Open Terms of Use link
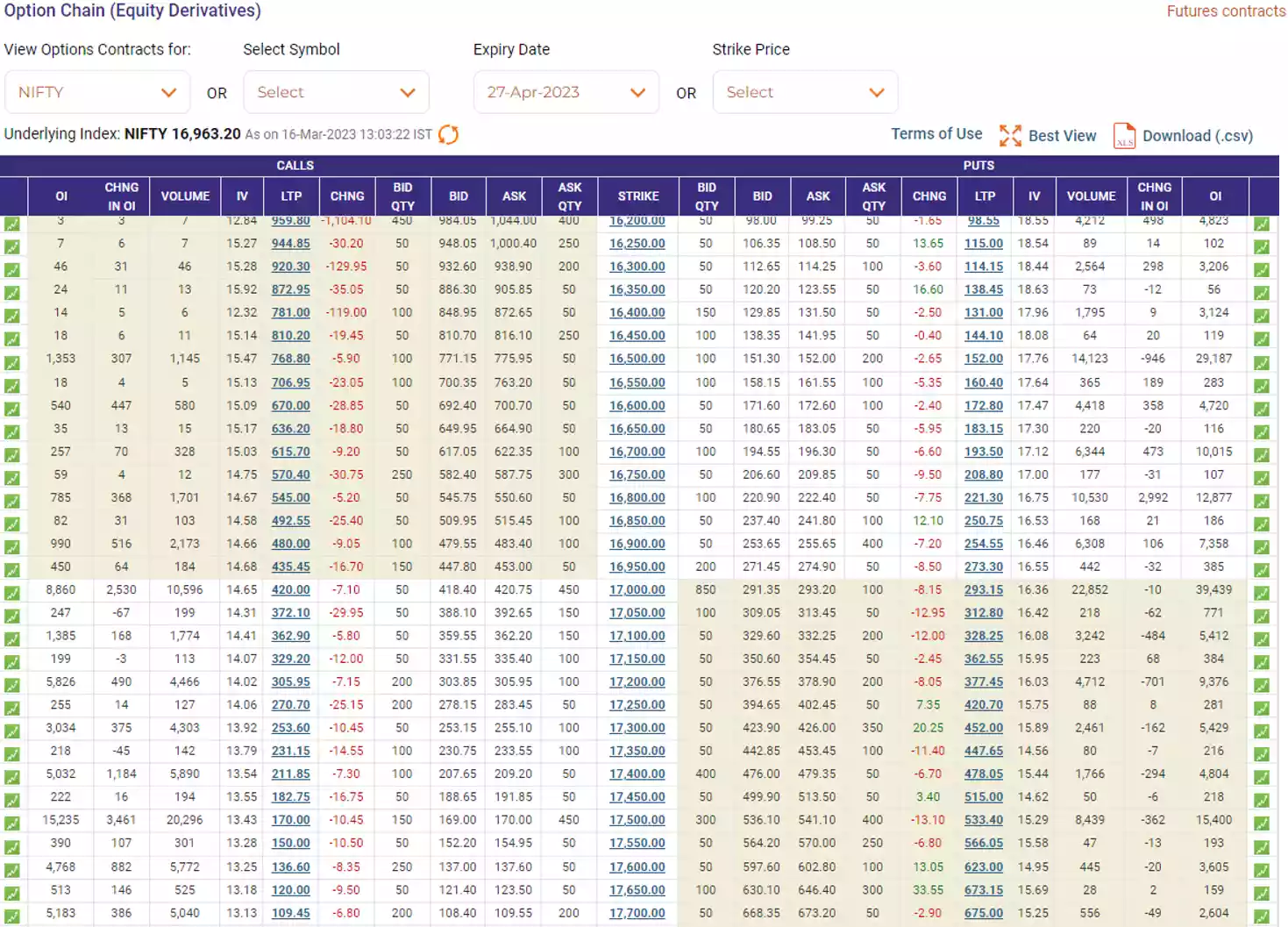 click(936, 134)
